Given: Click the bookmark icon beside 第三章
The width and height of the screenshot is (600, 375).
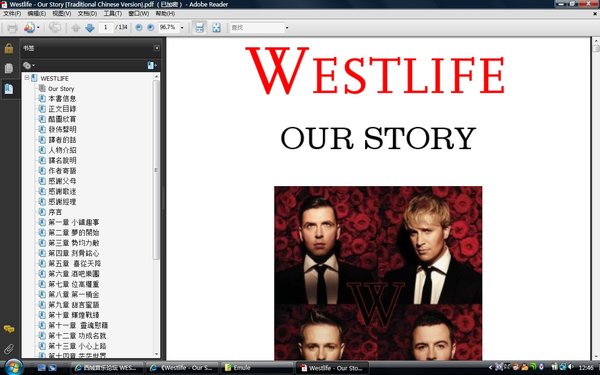Looking at the screenshot, I should 42,243.
